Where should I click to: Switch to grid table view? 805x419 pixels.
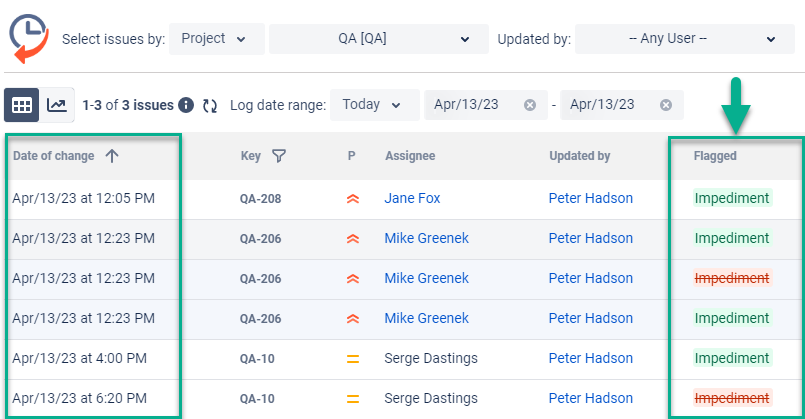[22, 104]
